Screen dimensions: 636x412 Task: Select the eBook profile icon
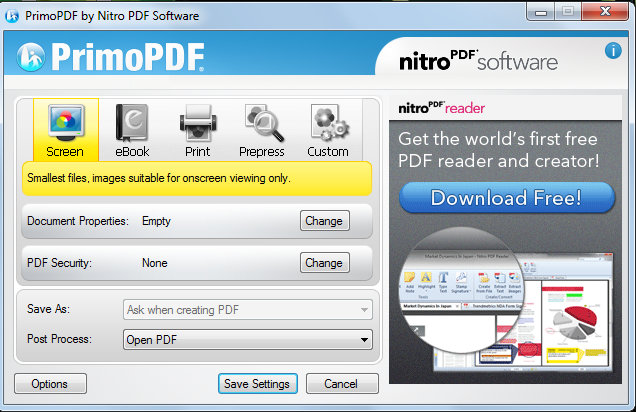(132, 130)
